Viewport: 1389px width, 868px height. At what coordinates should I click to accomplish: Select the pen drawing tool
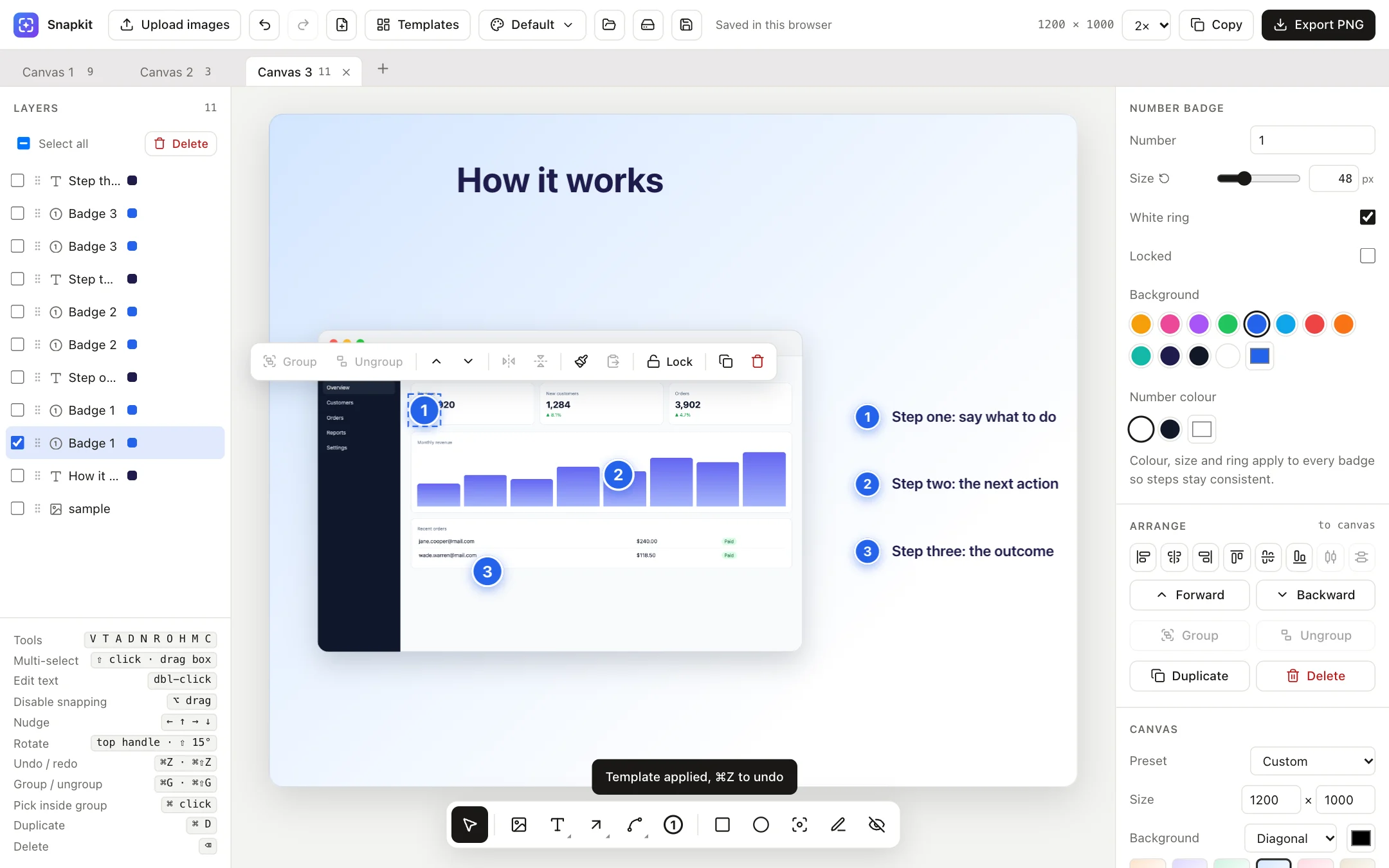click(838, 824)
